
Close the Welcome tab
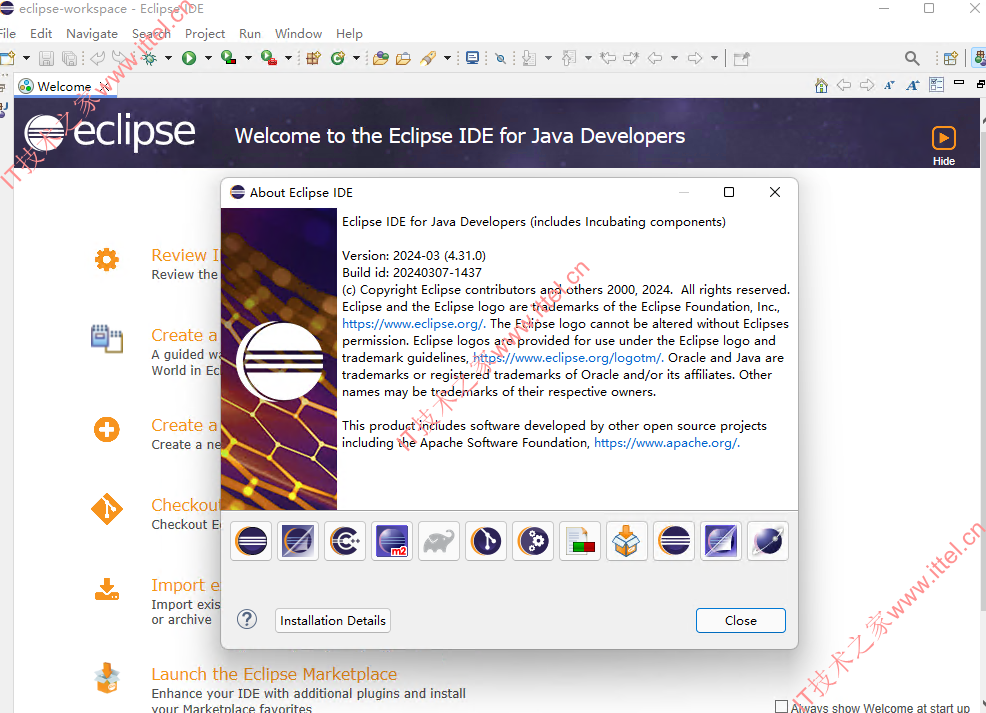coord(105,86)
